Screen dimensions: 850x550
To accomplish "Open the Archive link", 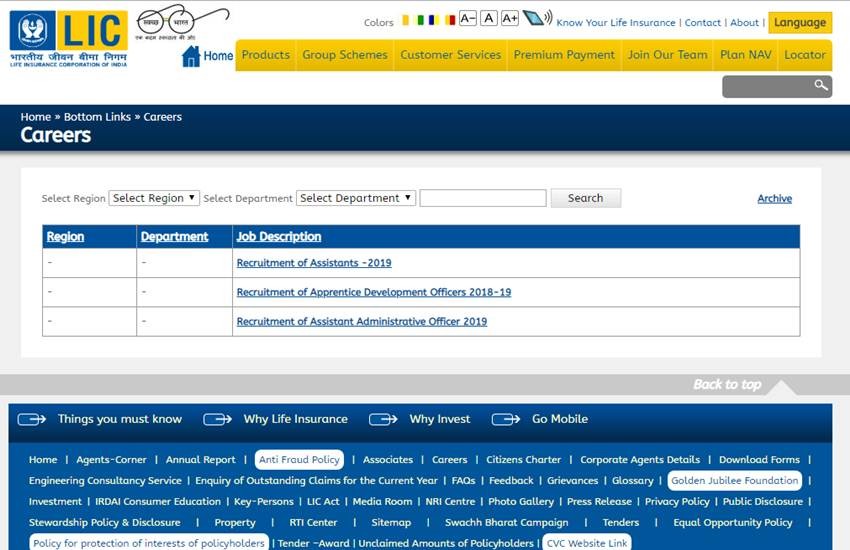I will point(774,199).
